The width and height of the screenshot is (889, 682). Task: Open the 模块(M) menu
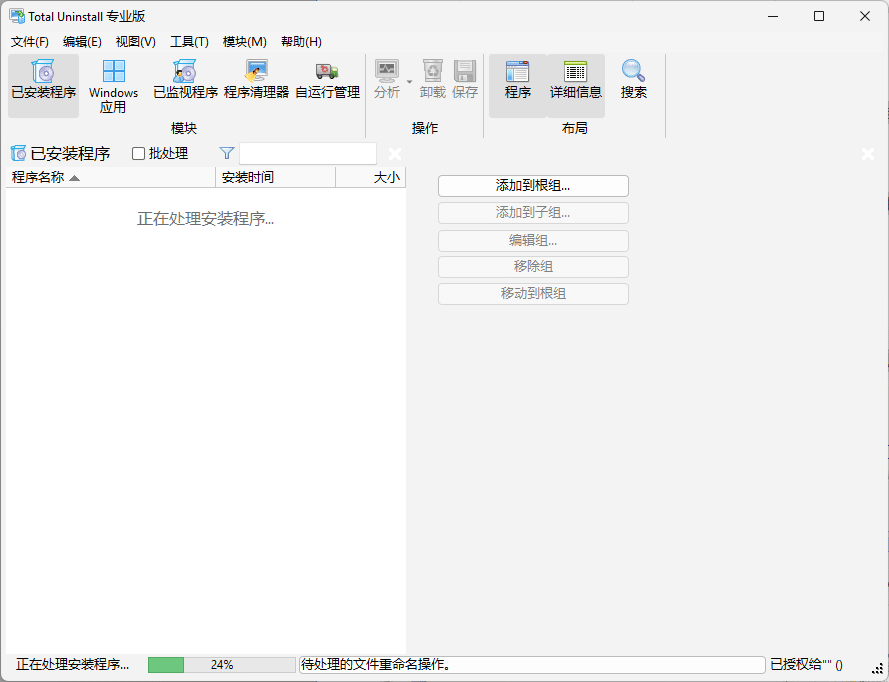[x=244, y=41]
